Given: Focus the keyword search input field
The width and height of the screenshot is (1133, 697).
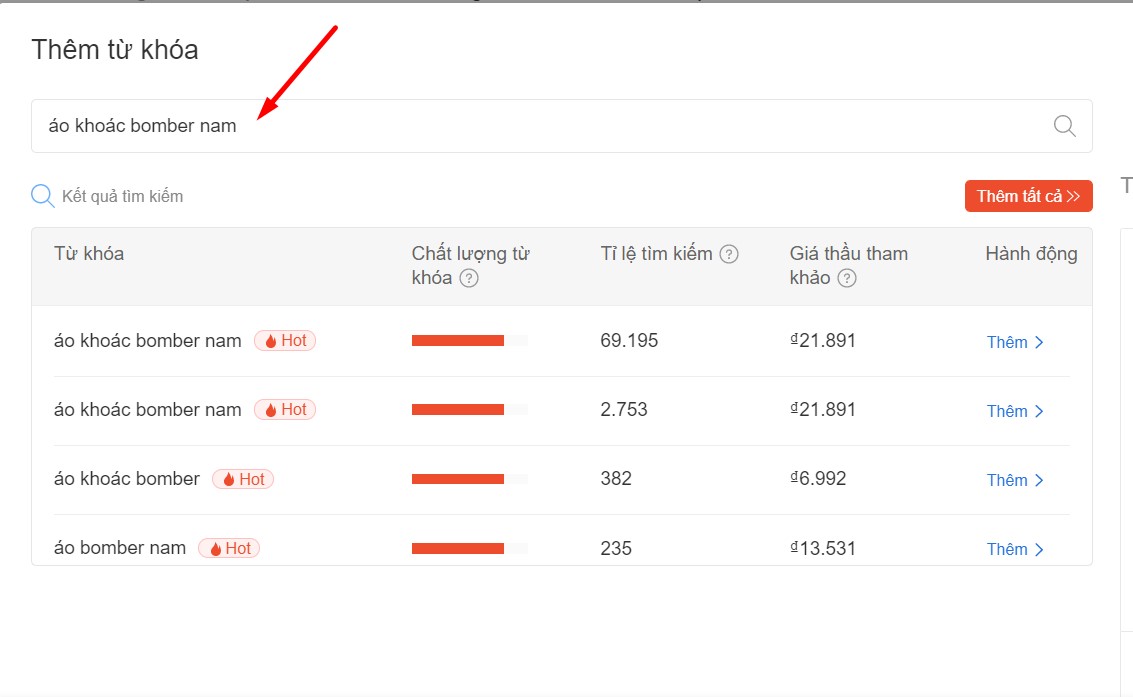Looking at the screenshot, I should click(x=540, y=126).
